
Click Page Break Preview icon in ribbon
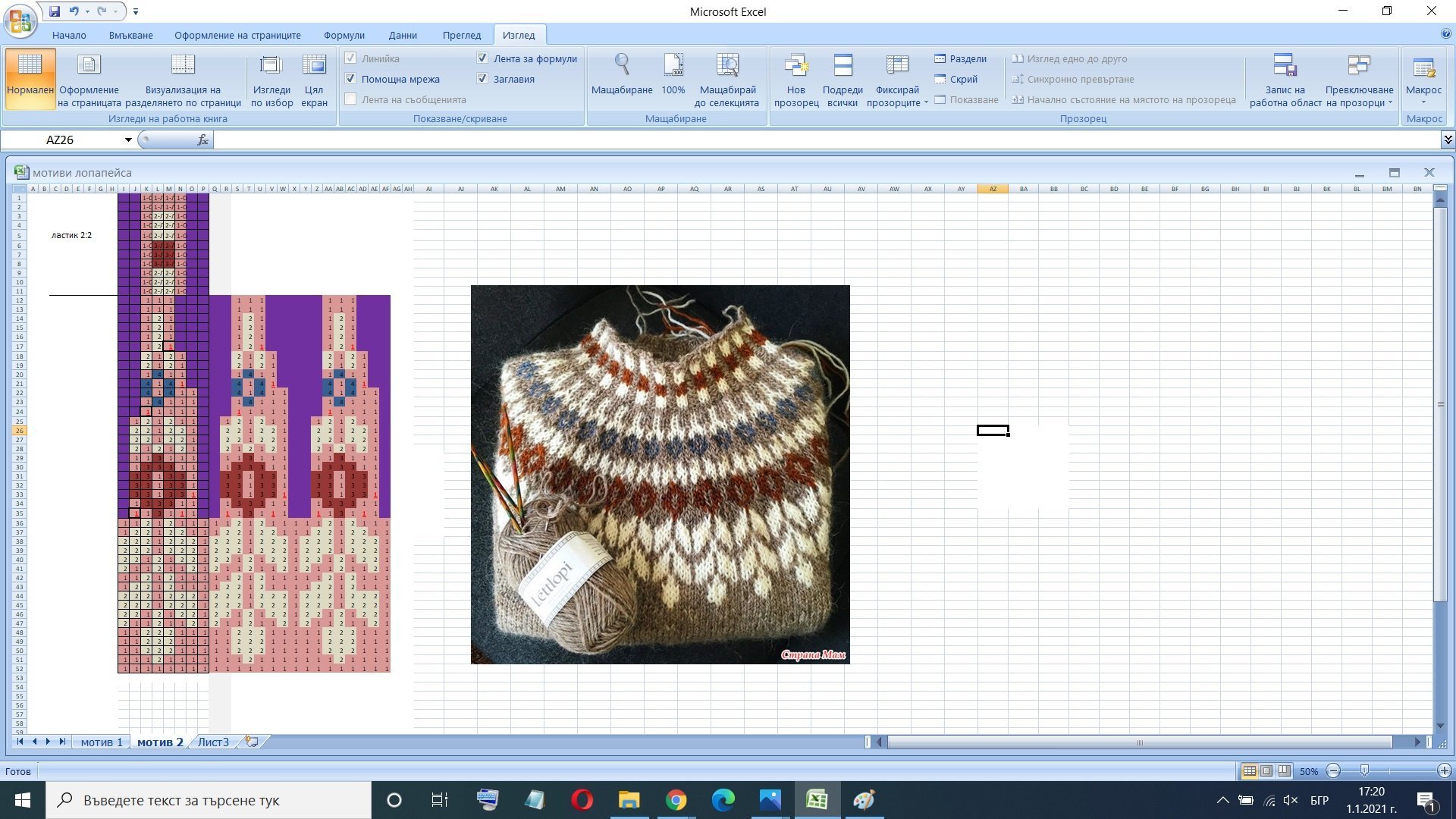(x=183, y=66)
